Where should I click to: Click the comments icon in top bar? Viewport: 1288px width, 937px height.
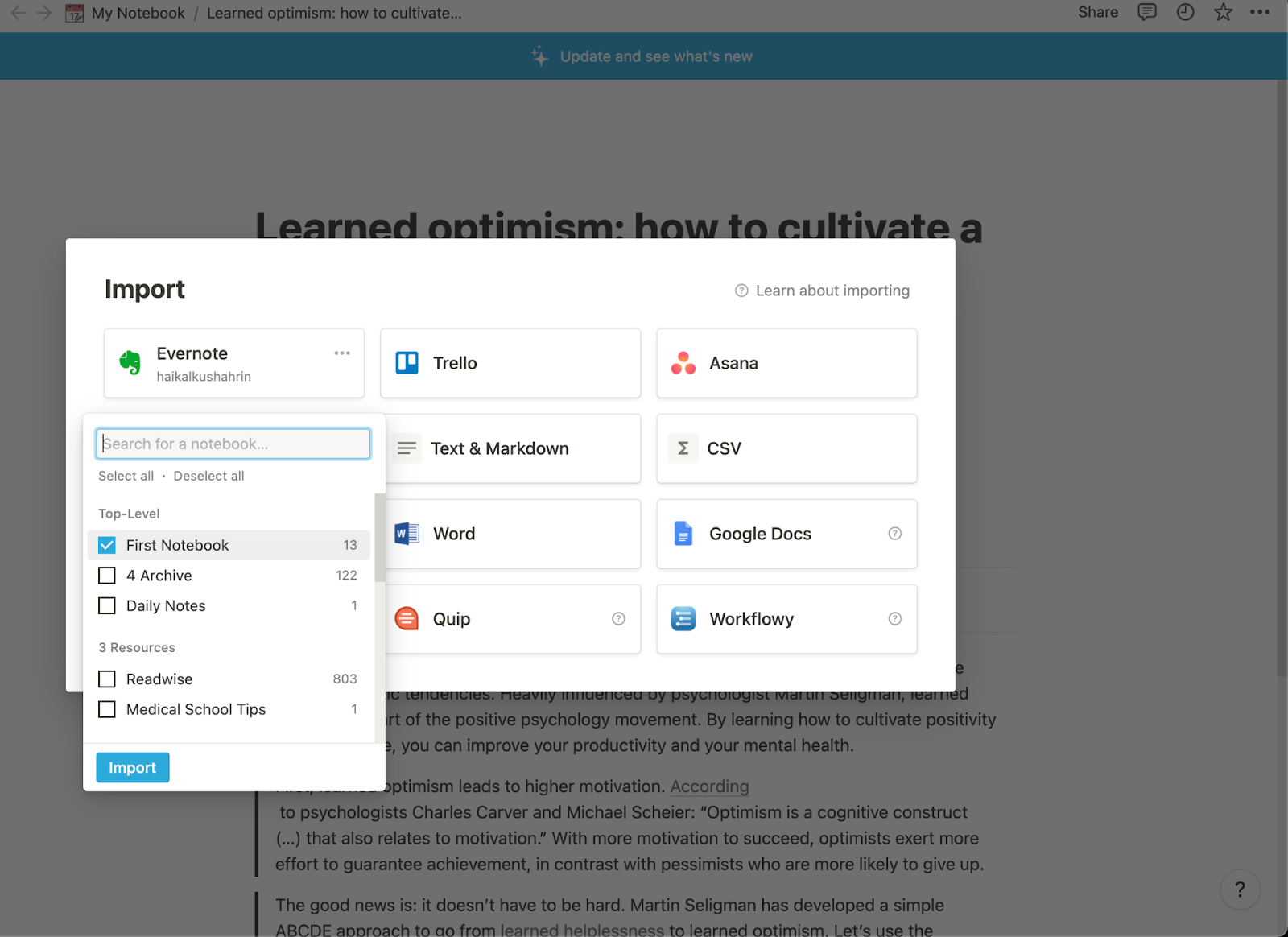(x=1146, y=12)
